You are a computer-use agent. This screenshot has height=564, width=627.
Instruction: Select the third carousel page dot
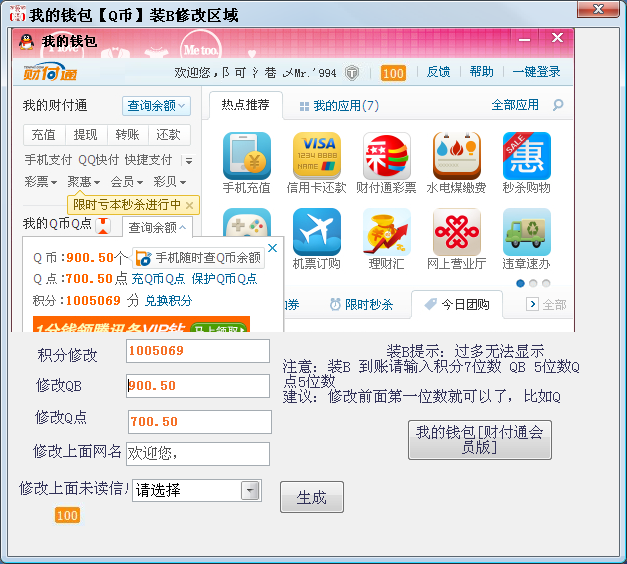click(546, 283)
